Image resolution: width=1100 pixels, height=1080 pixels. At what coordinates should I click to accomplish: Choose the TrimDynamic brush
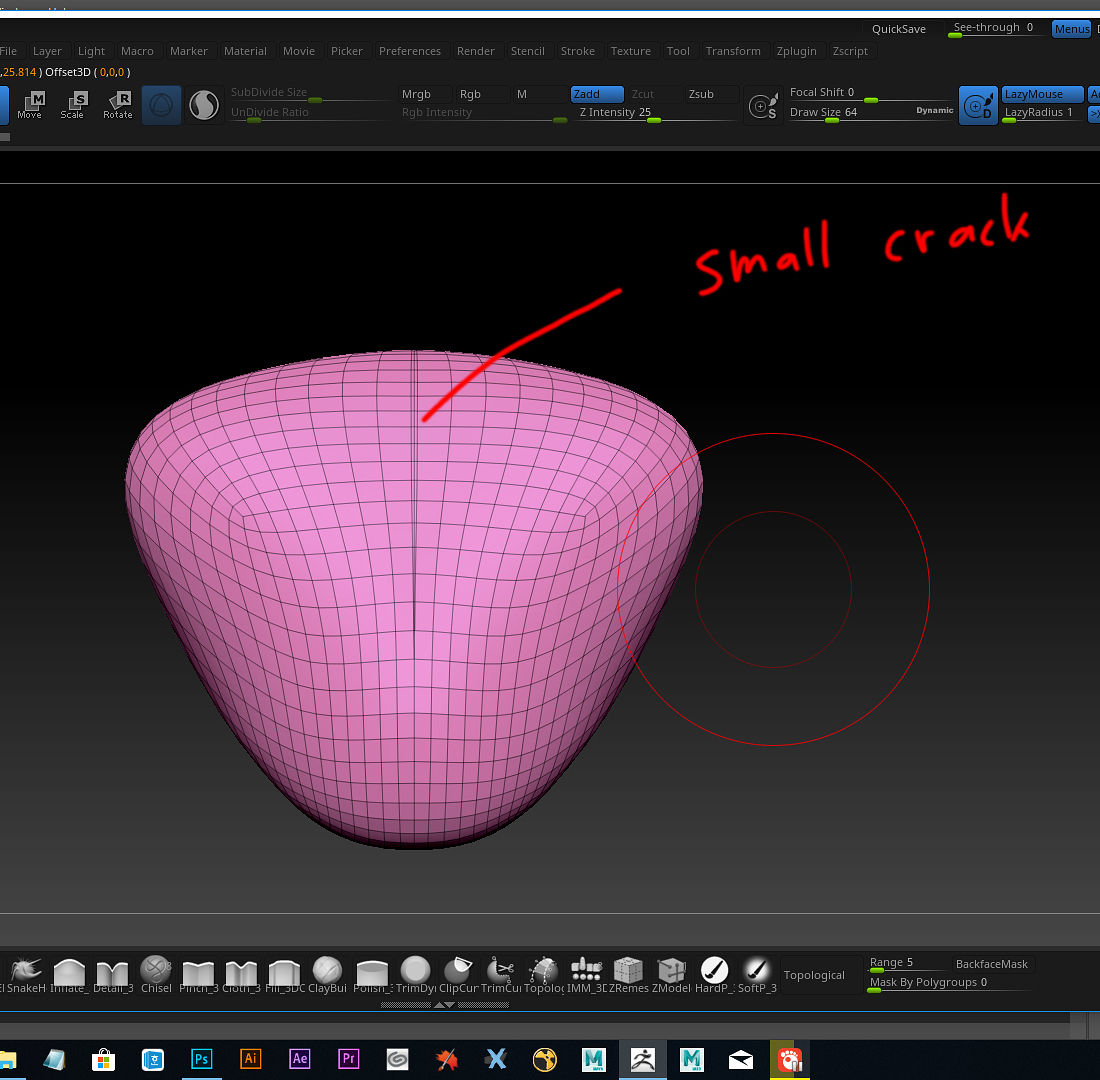tap(415, 975)
